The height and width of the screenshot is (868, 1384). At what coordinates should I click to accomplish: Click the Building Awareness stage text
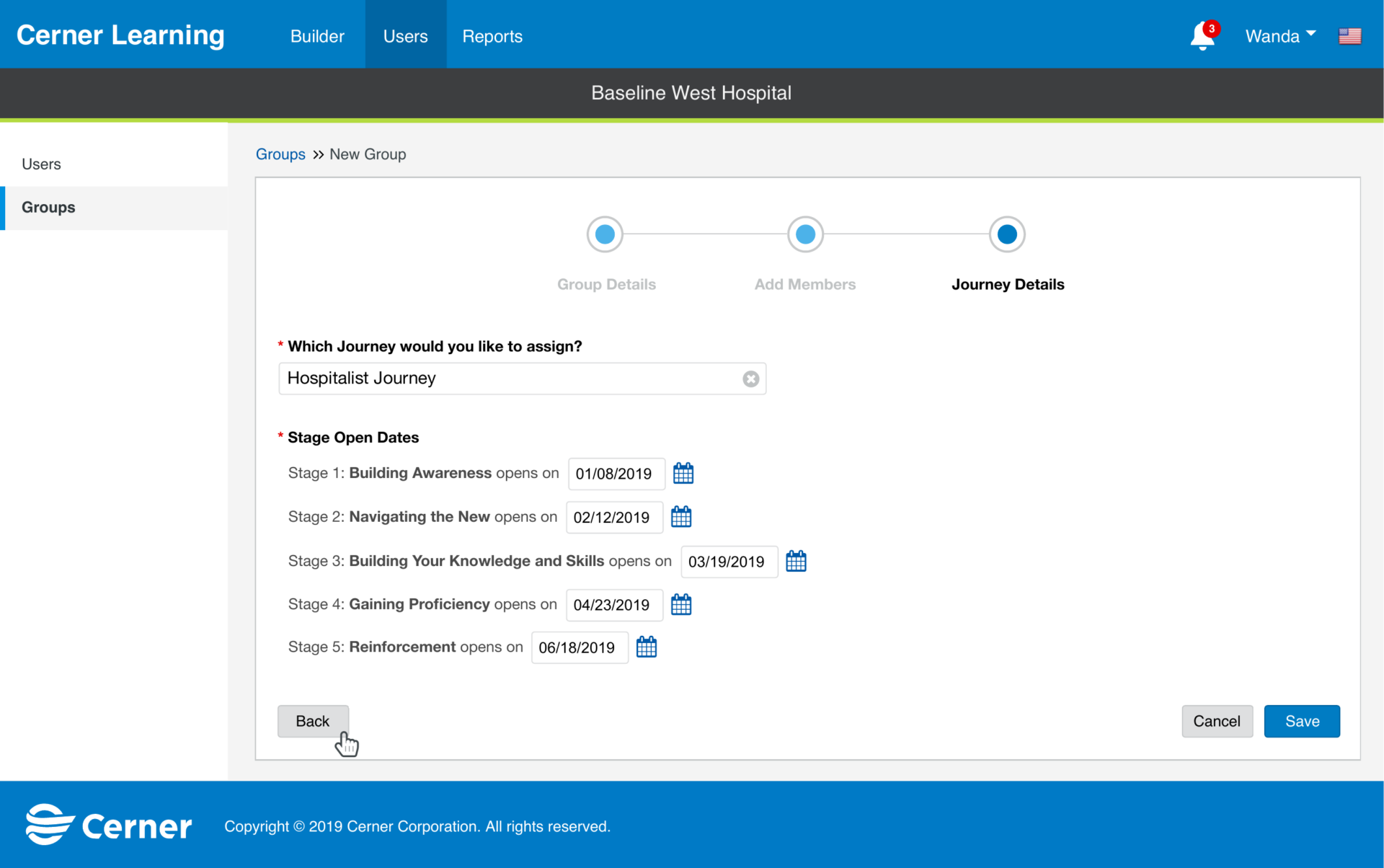(420, 473)
